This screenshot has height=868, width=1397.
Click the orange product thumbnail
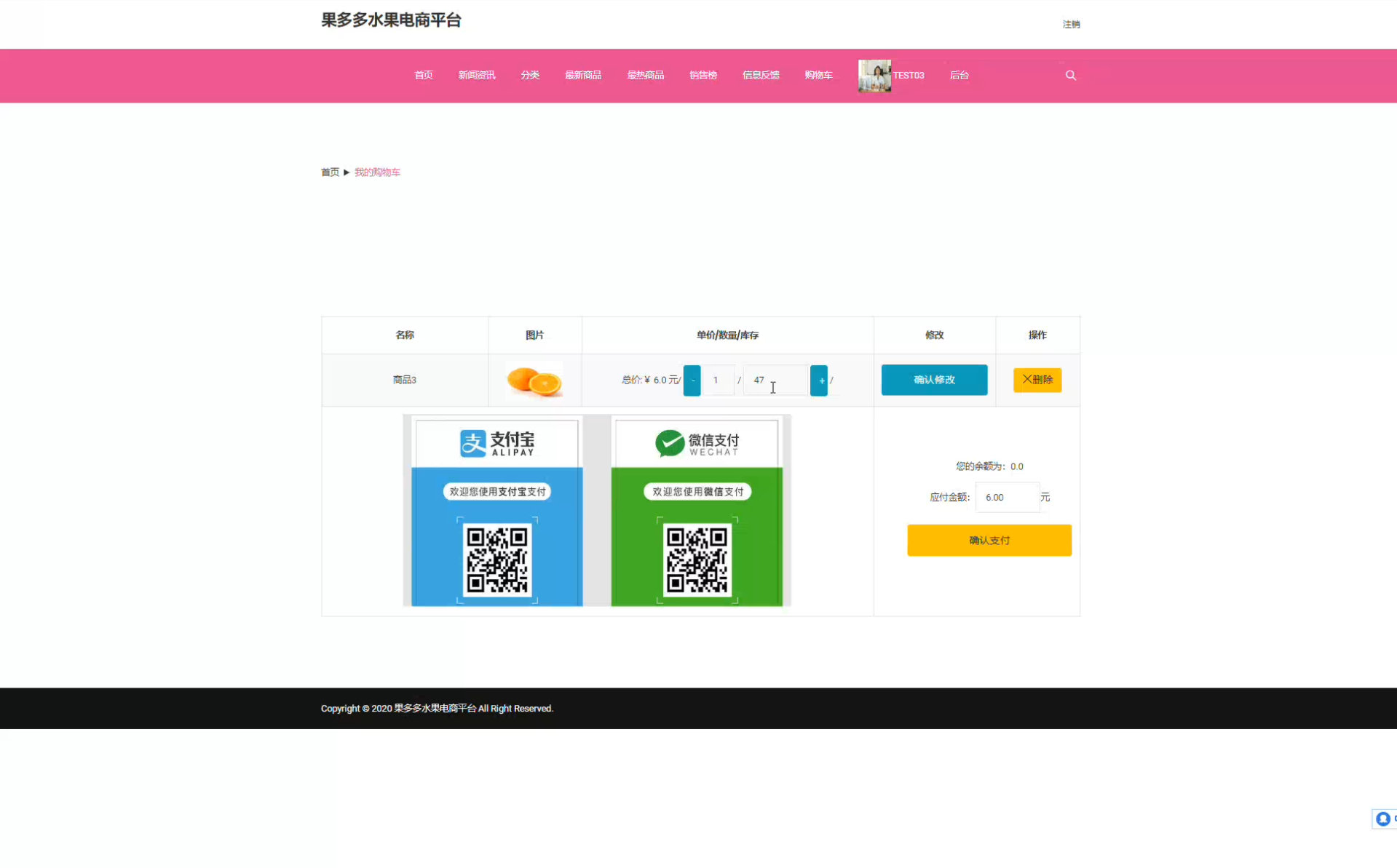coord(534,381)
